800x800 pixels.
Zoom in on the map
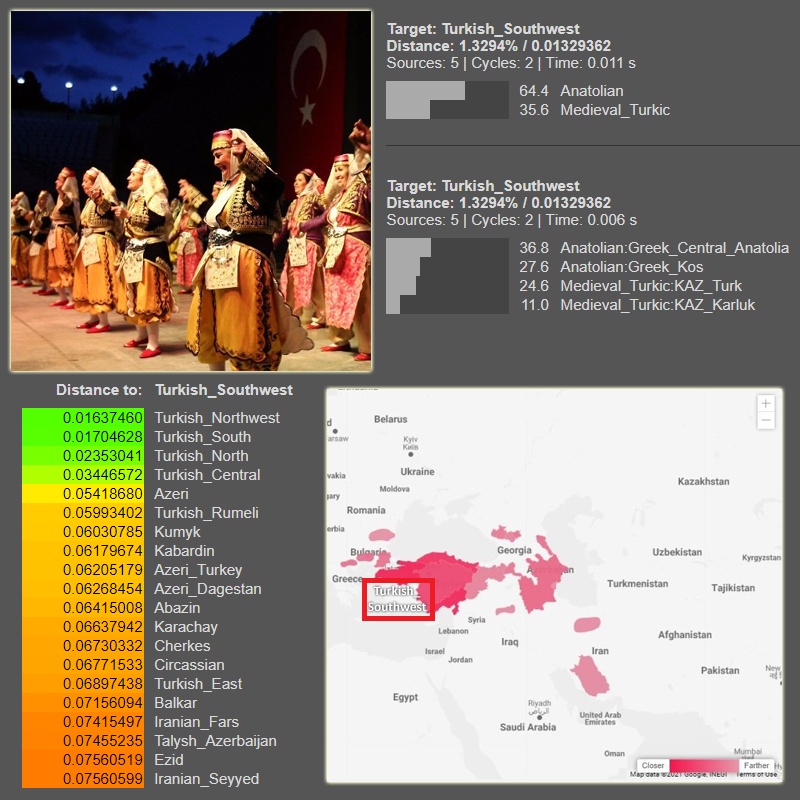tap(766, 403)
